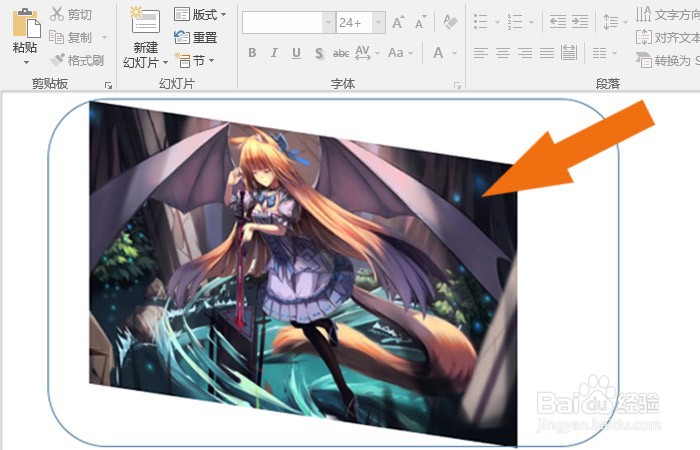Expand the font name dropdown arrow

coord(329,22)
